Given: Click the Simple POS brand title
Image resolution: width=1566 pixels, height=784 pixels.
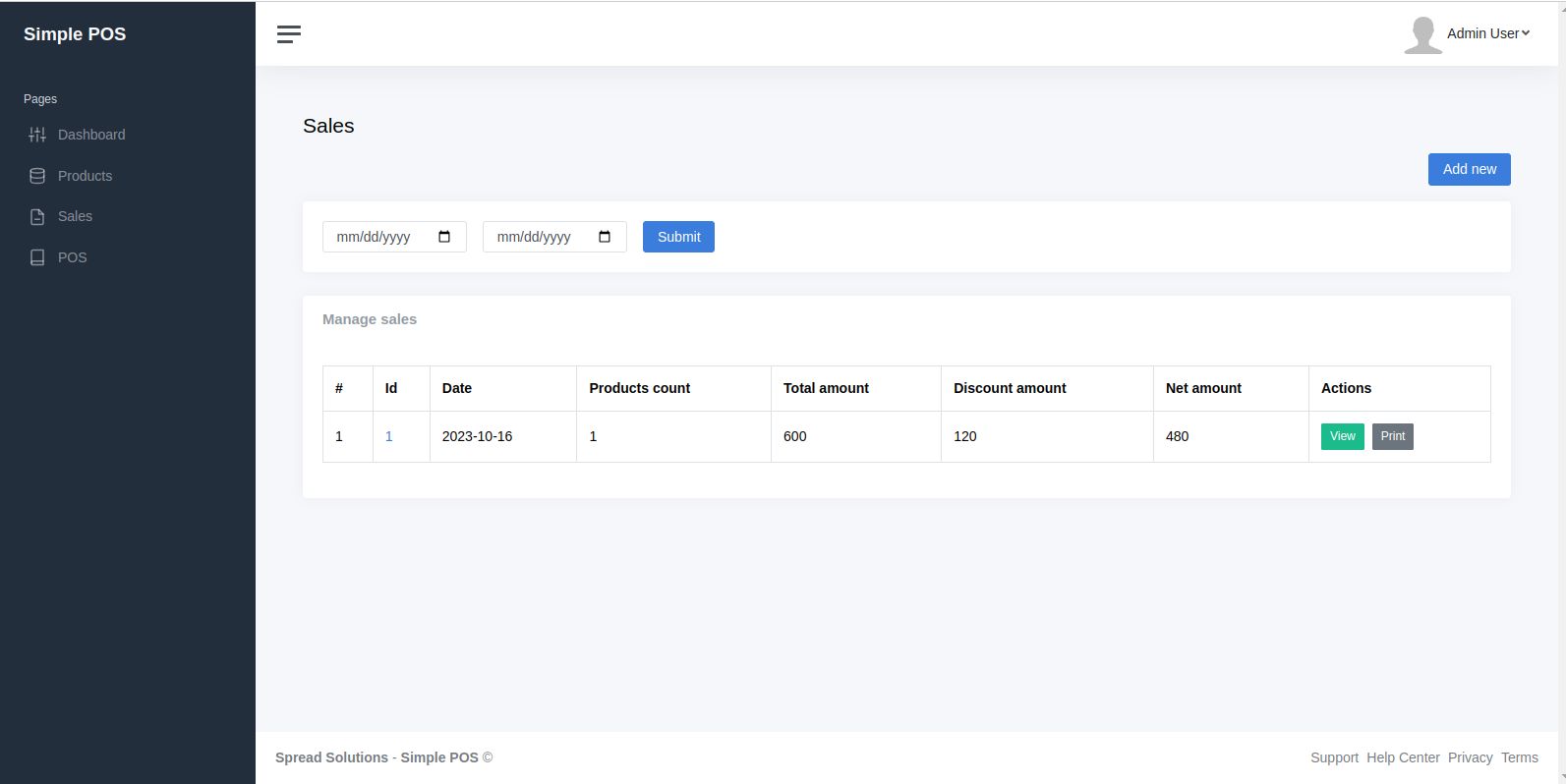Looking at the screenshot, I should pyautogui.click(x=75, y=34).
